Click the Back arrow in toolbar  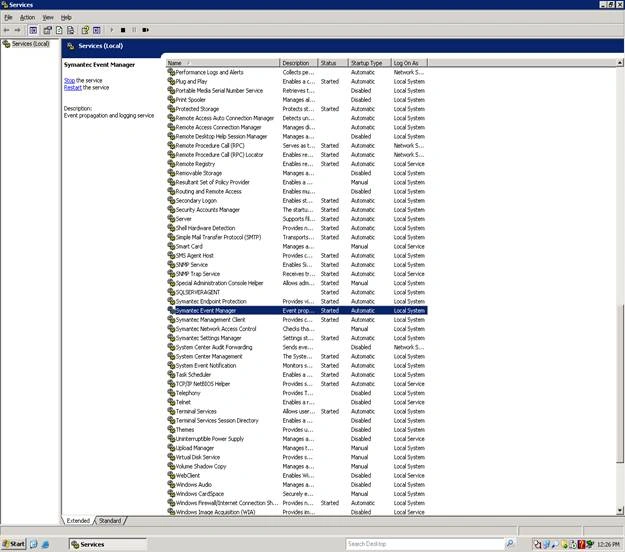[x=6, y=30]
